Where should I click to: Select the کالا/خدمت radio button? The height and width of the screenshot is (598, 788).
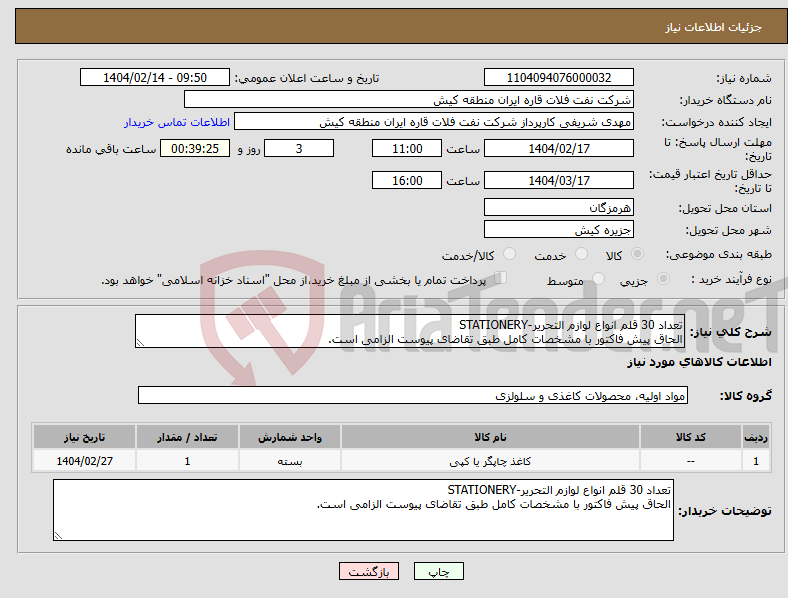510,254
